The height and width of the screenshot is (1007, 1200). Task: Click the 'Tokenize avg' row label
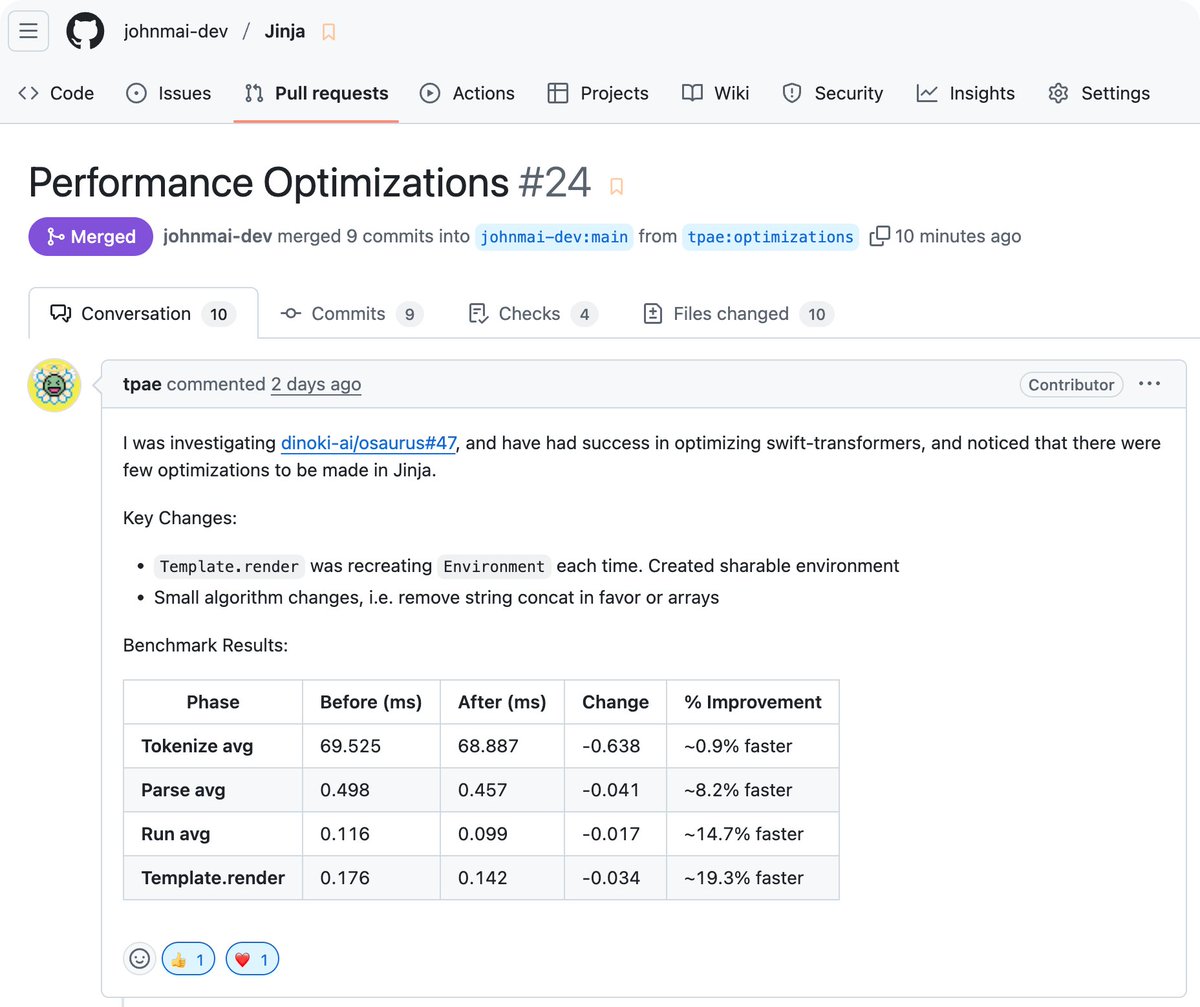pyautogui.click(x=197, y=746)
